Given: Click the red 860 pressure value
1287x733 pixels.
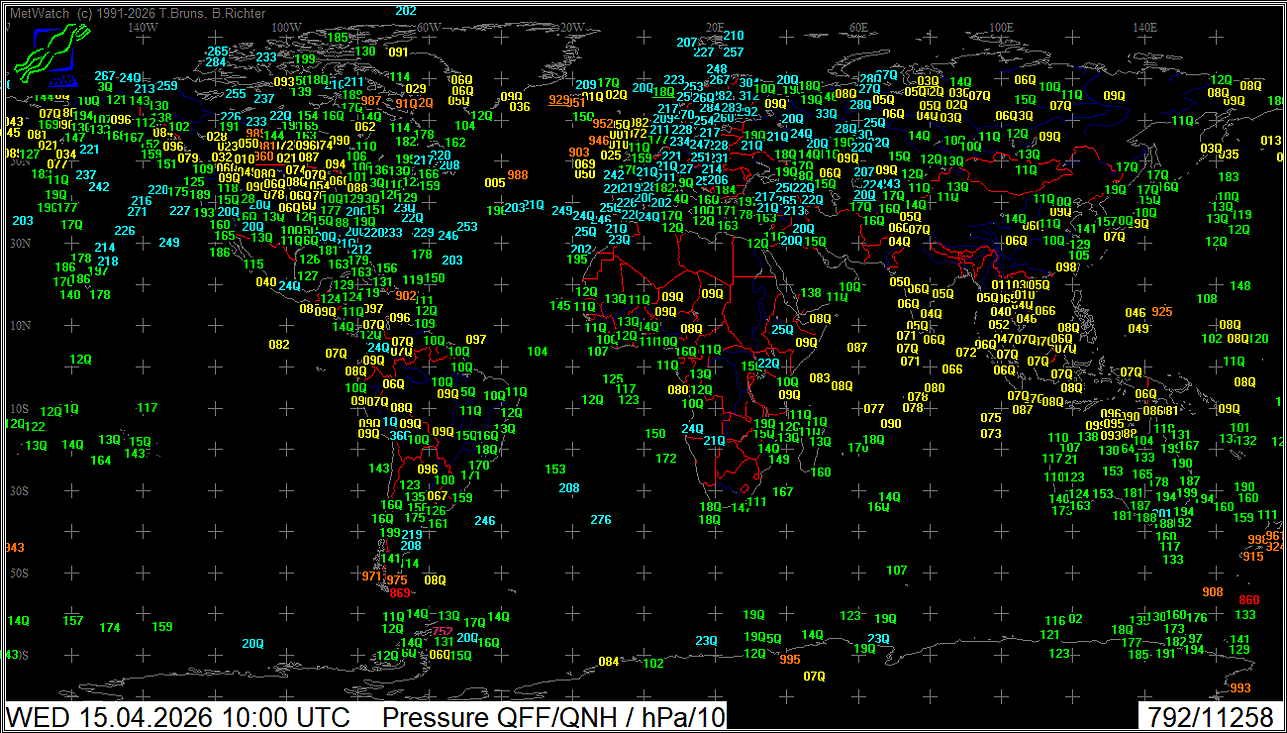Looking at the screenshot, I should tap(1248, 600).
